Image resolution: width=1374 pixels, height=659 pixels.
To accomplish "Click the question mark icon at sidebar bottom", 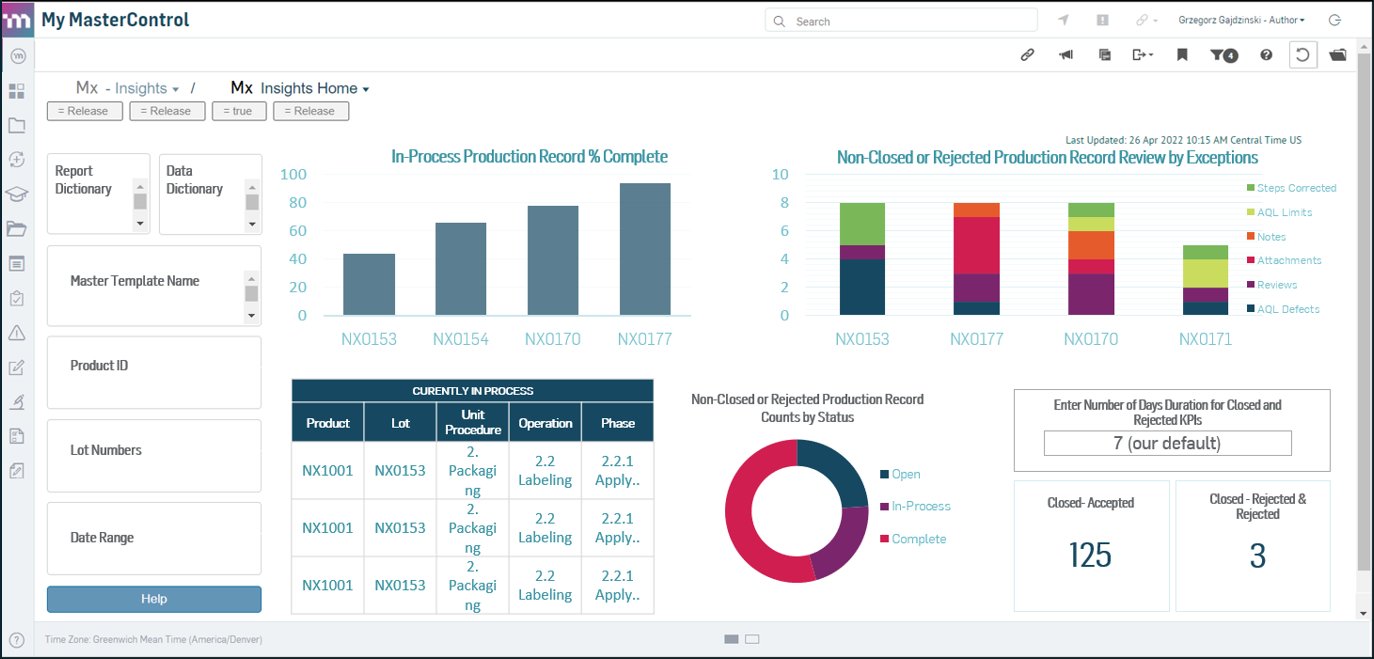I will click(x=17, y=640).
